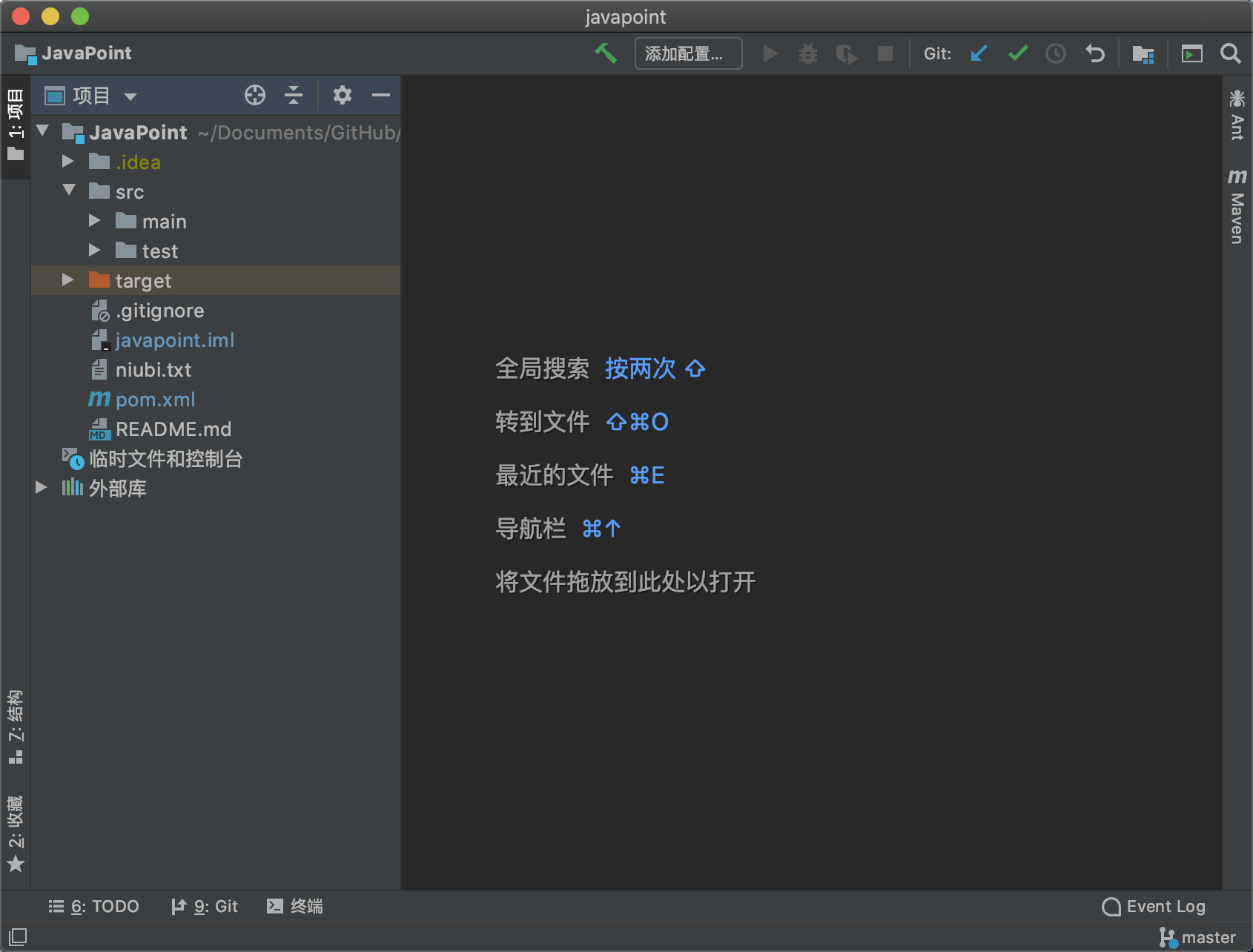
Task: Open the Maven side tab
Action: click(1237, 206)
